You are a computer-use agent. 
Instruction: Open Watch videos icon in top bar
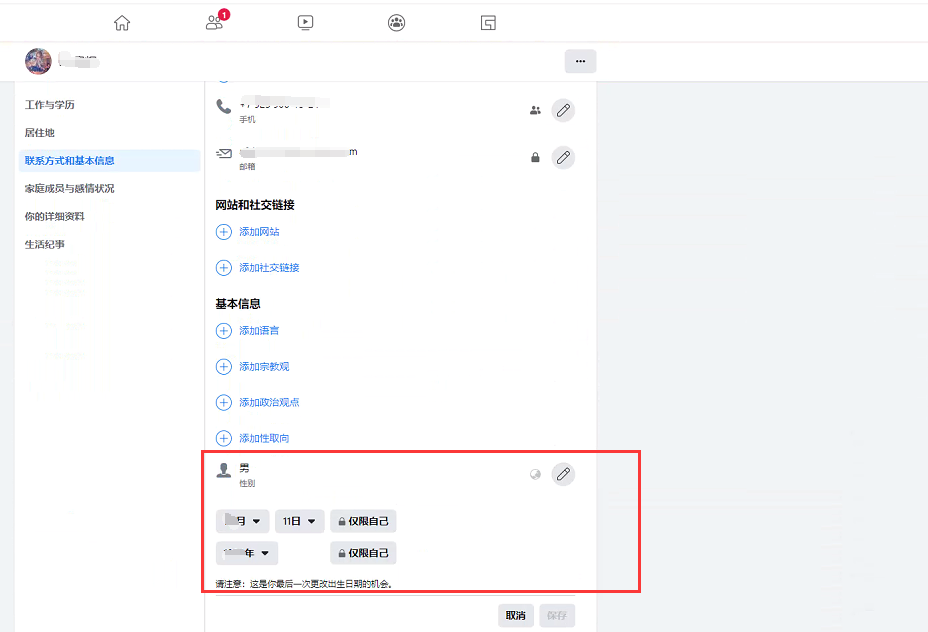(x=304, y=21)
